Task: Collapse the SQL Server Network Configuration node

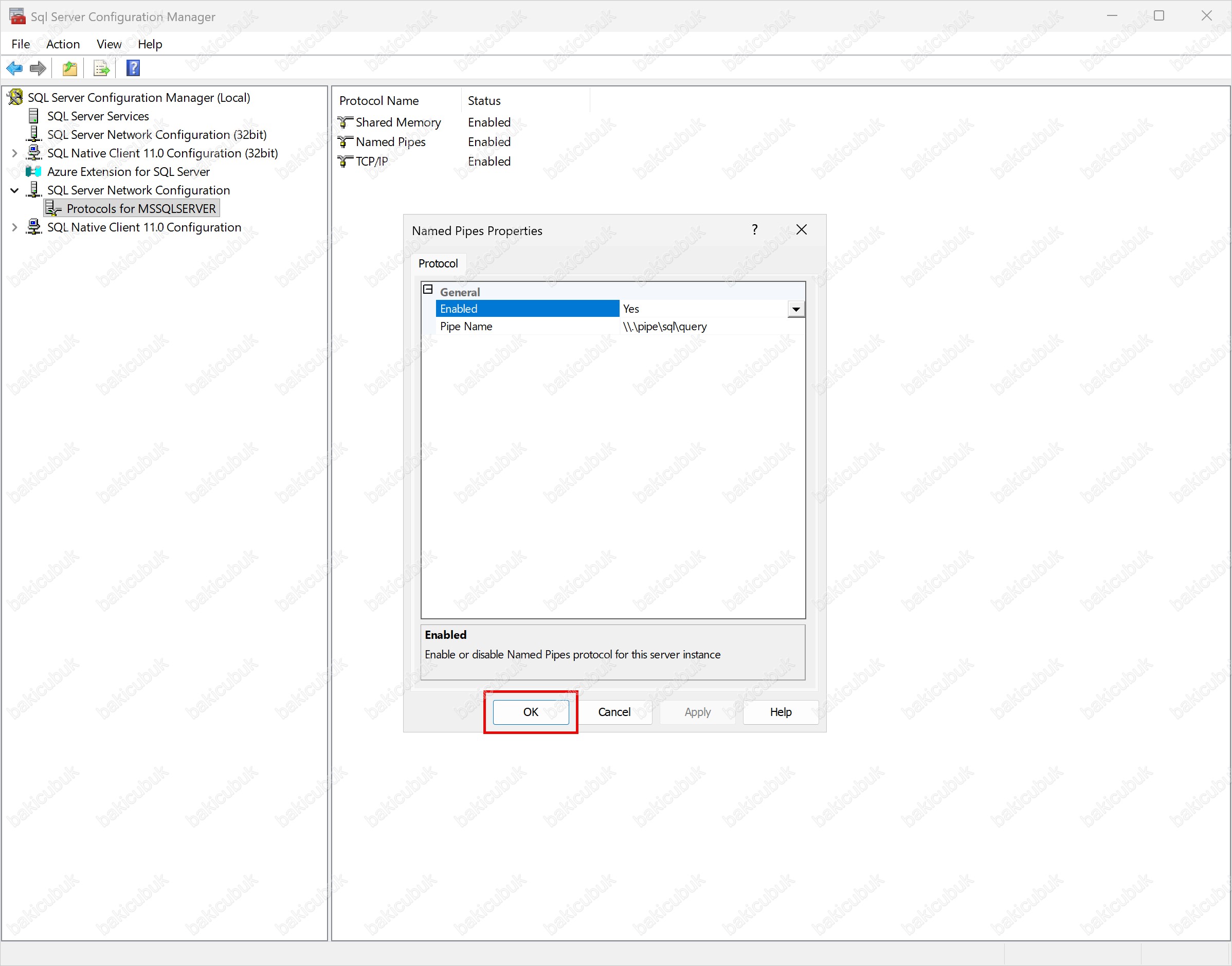Action: [15, 191]
